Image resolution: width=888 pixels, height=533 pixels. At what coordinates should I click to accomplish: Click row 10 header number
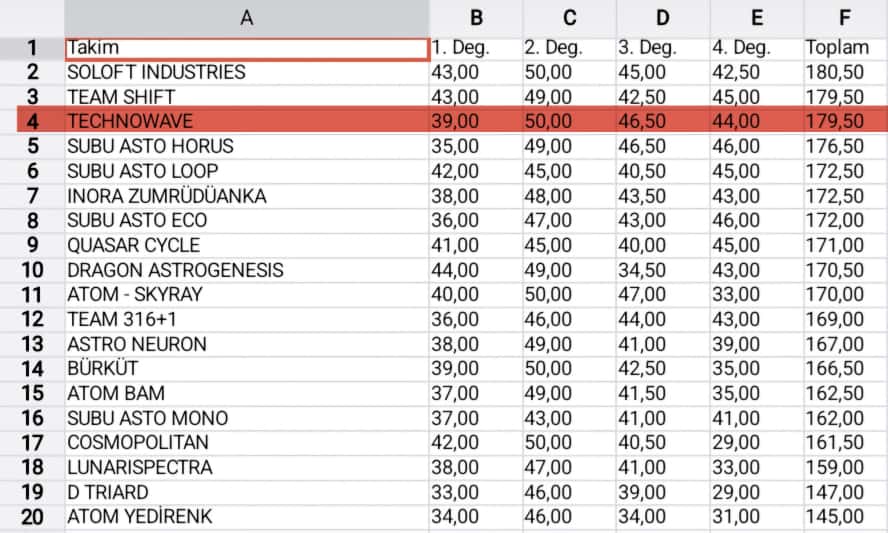tap(32, 270)
